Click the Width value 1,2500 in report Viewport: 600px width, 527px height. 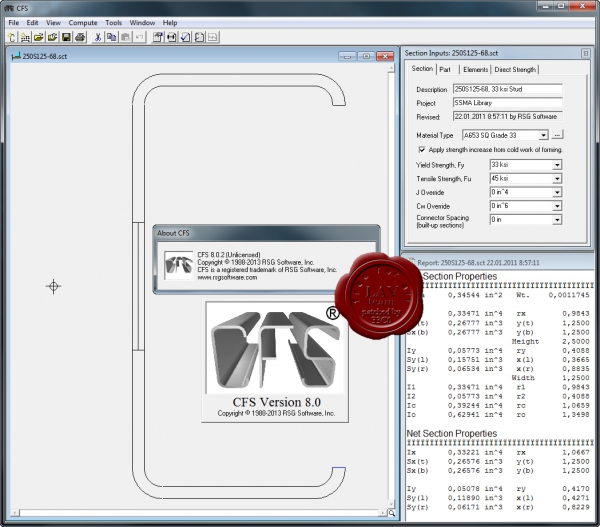tap(576, 378)
